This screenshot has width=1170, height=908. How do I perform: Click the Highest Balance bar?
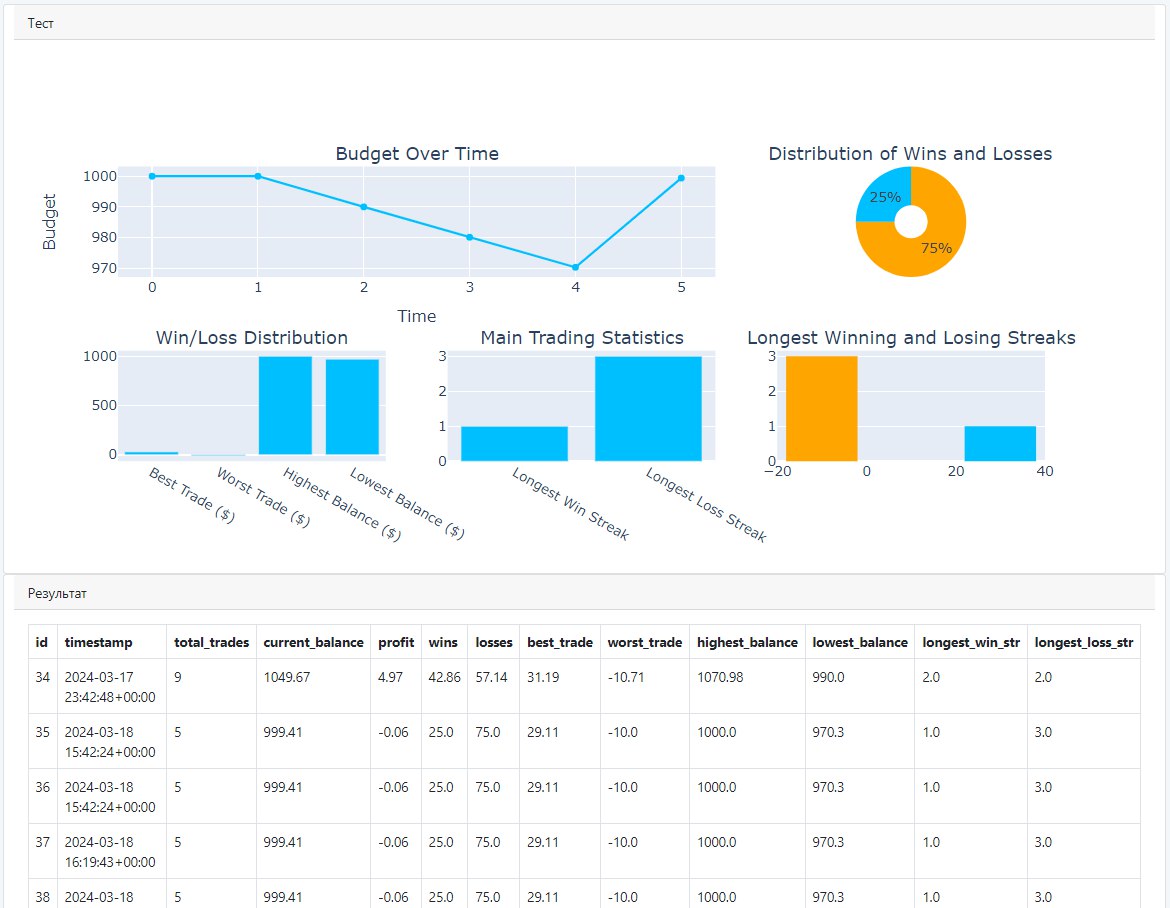(x=285, y=405)
